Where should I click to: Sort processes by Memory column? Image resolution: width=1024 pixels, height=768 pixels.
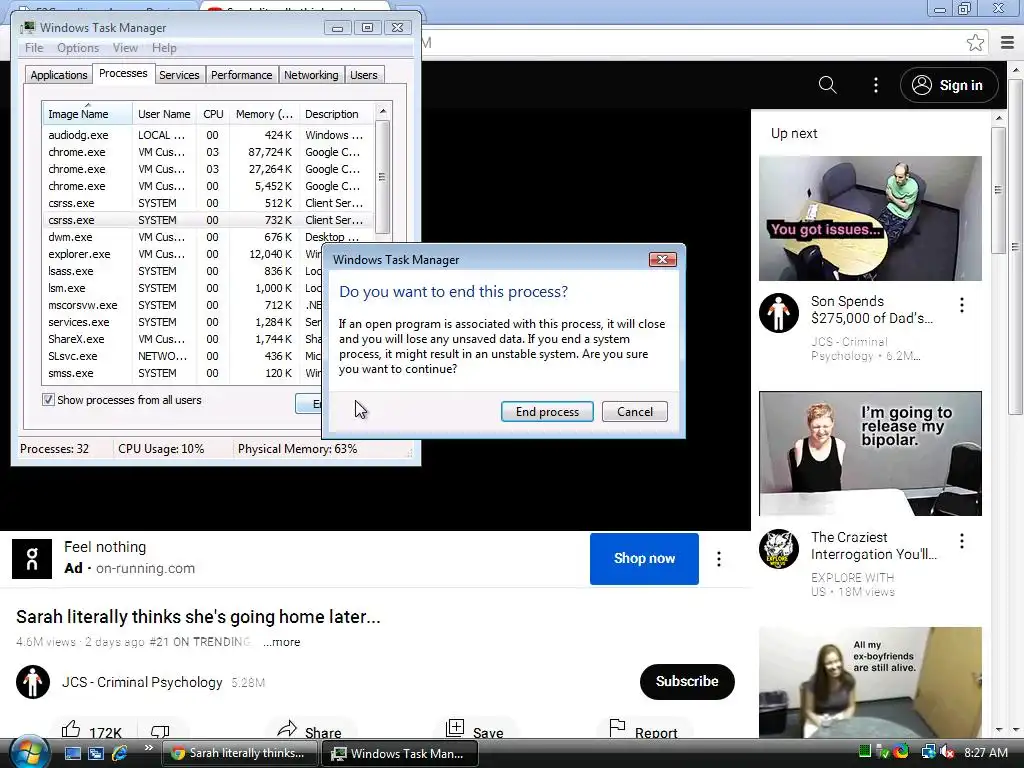pyautogui.click(x=264, y=114)
